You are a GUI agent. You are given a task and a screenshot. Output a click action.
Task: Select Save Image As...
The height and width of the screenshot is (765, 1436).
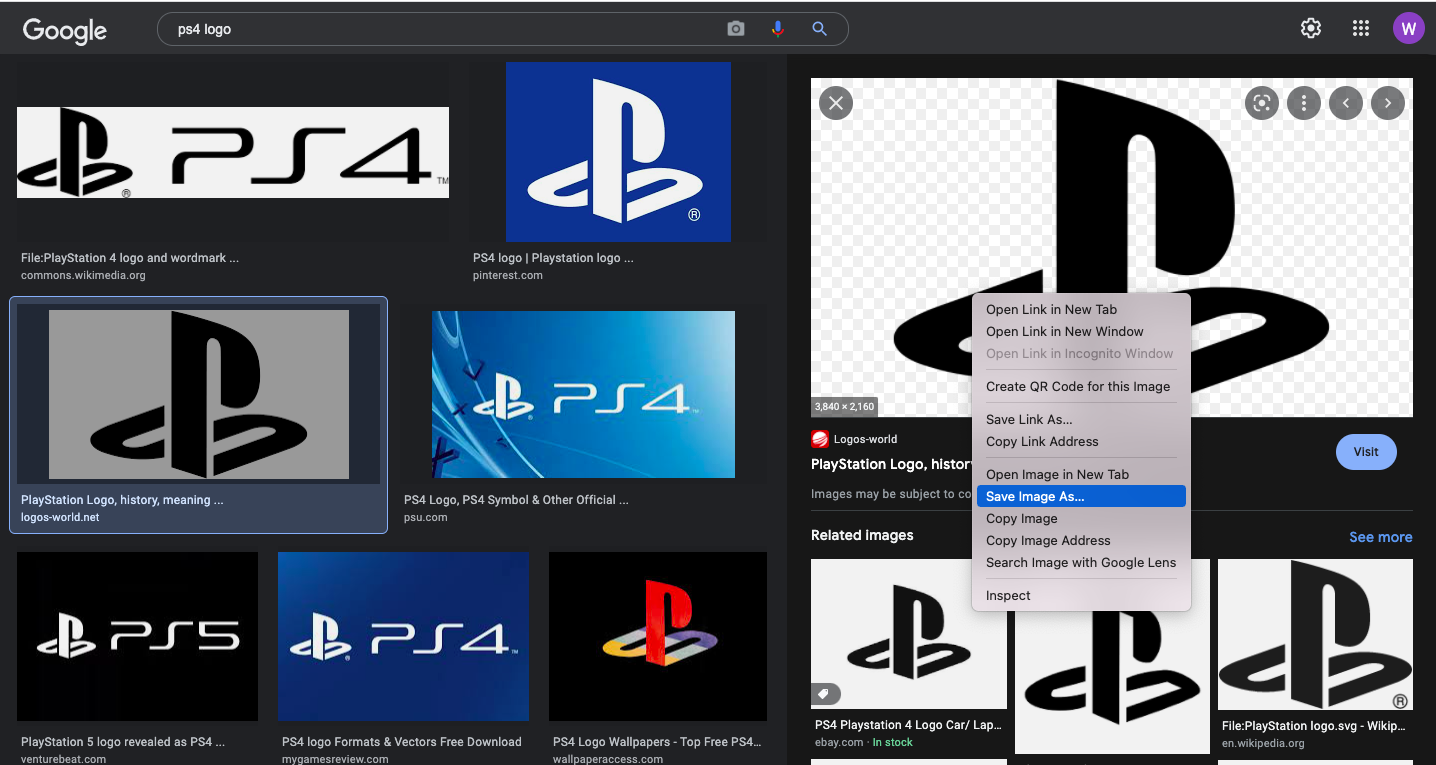click(x=1081, y=497)
